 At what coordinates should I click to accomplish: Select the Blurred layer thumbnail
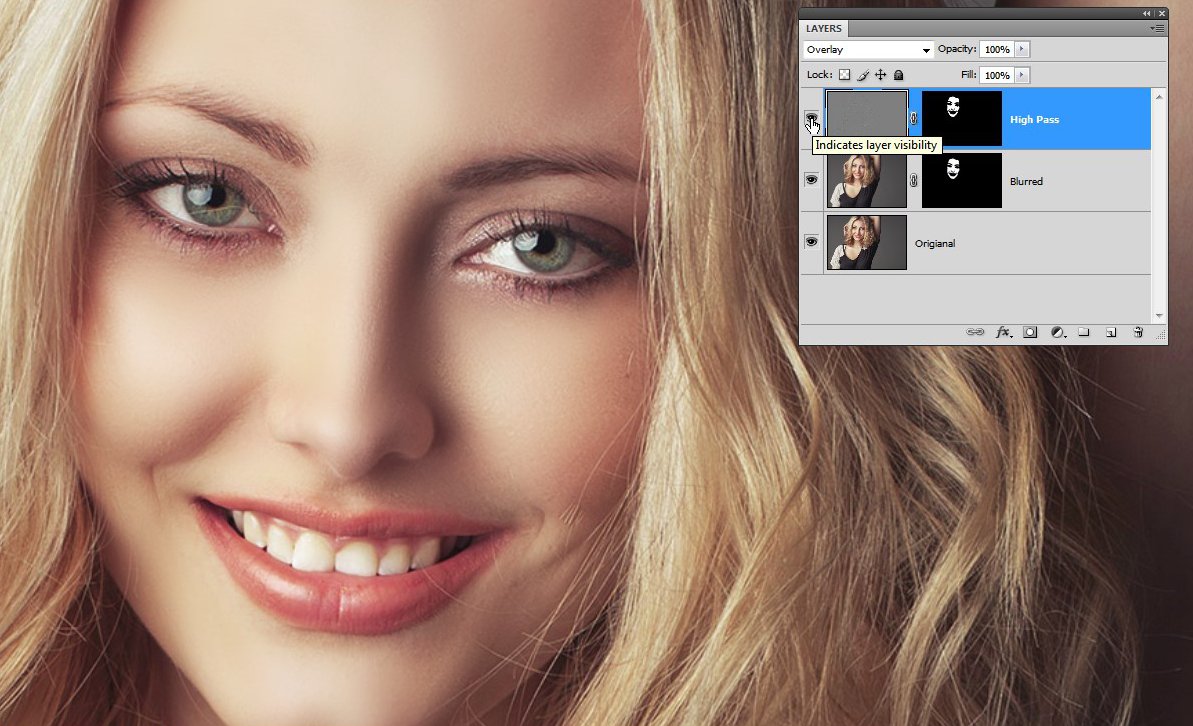pyautogui.click(x=867, y=180)
